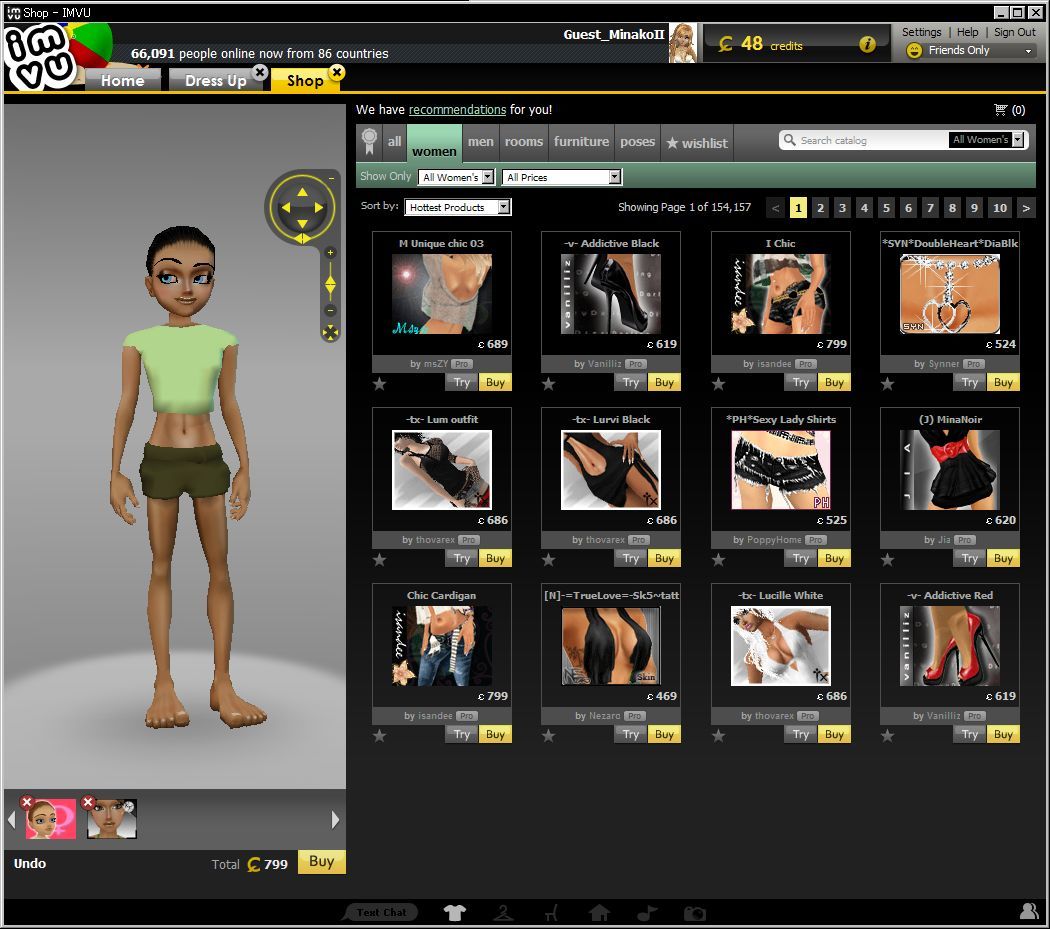The image size is (1050, 929).
Task: Rotate avatar camera right arrow
Action: point(319,208)
